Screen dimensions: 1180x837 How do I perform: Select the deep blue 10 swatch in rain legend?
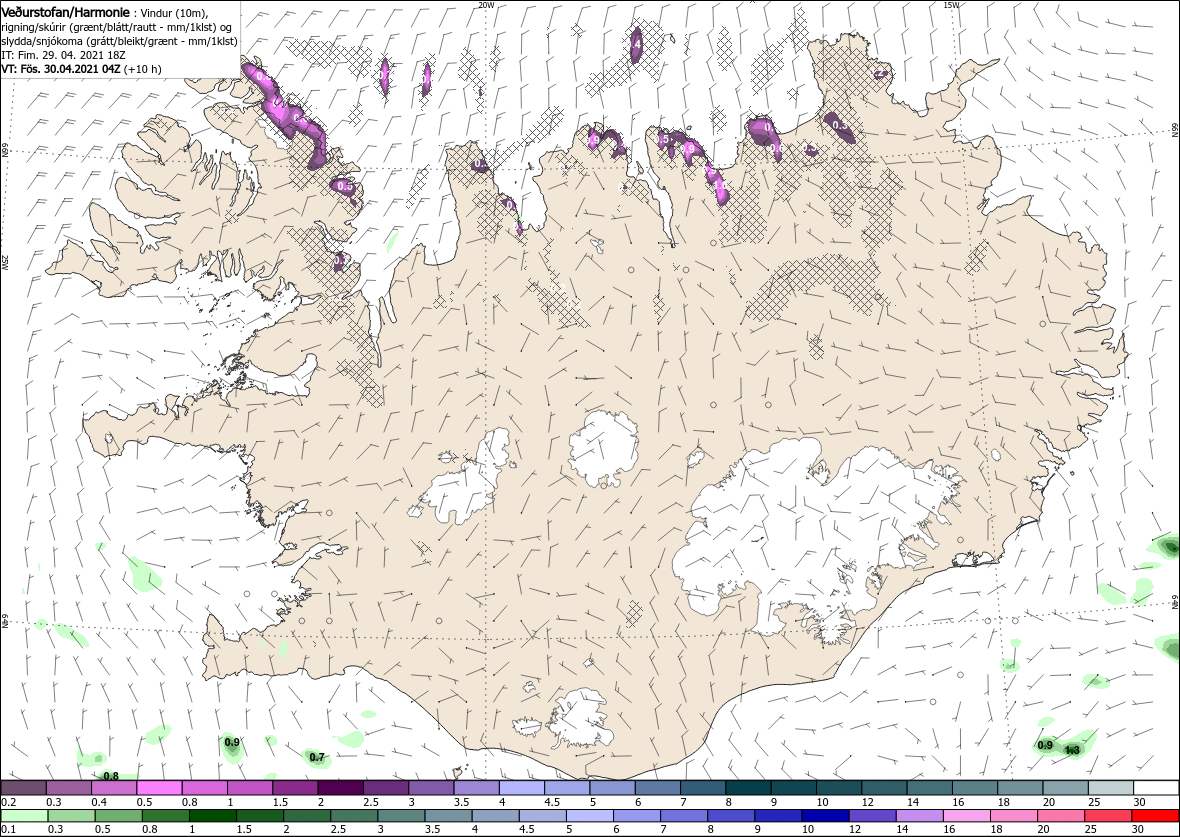pyautogui.click(x=825, y=816)
